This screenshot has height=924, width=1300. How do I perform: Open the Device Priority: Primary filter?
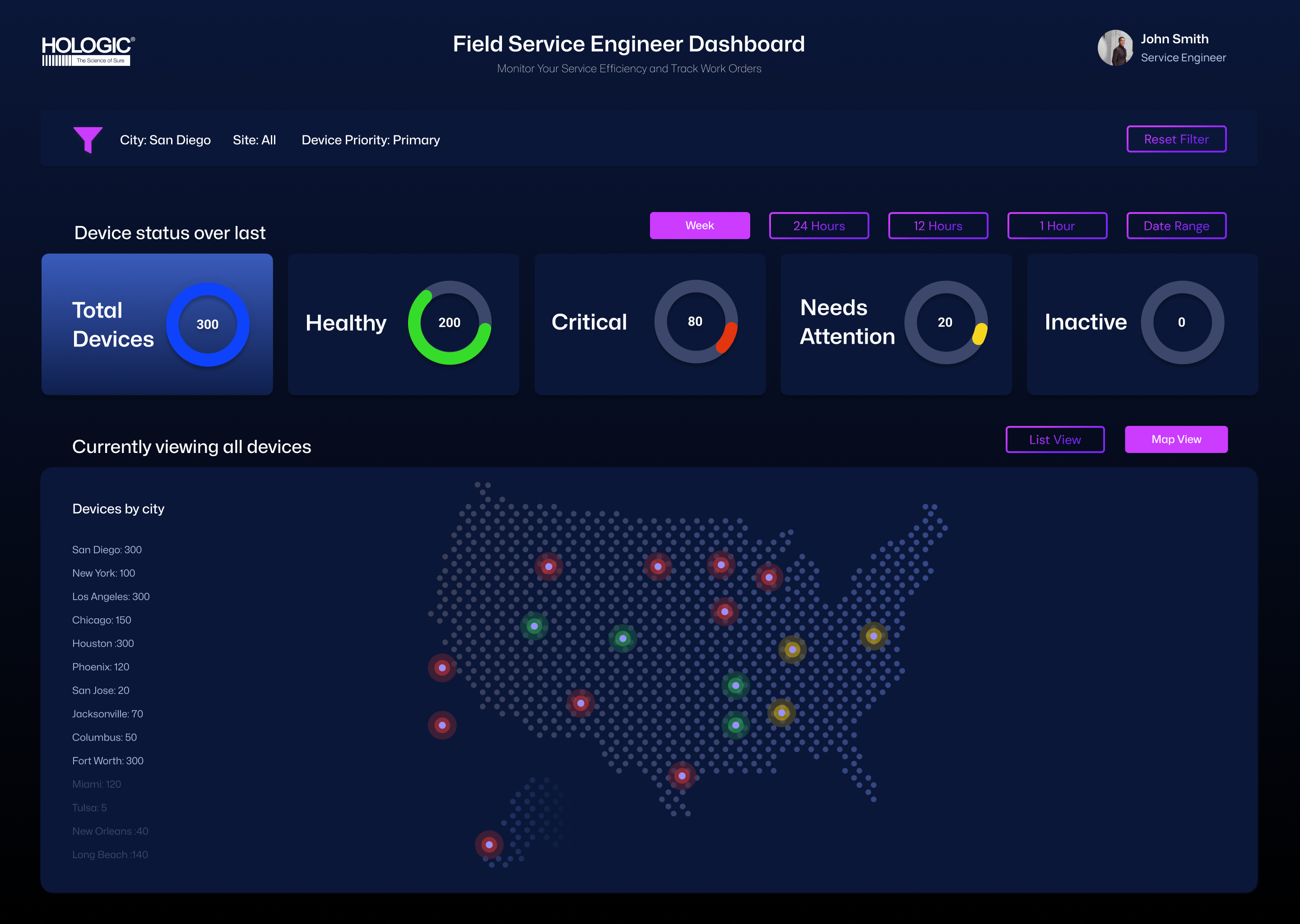371,140
